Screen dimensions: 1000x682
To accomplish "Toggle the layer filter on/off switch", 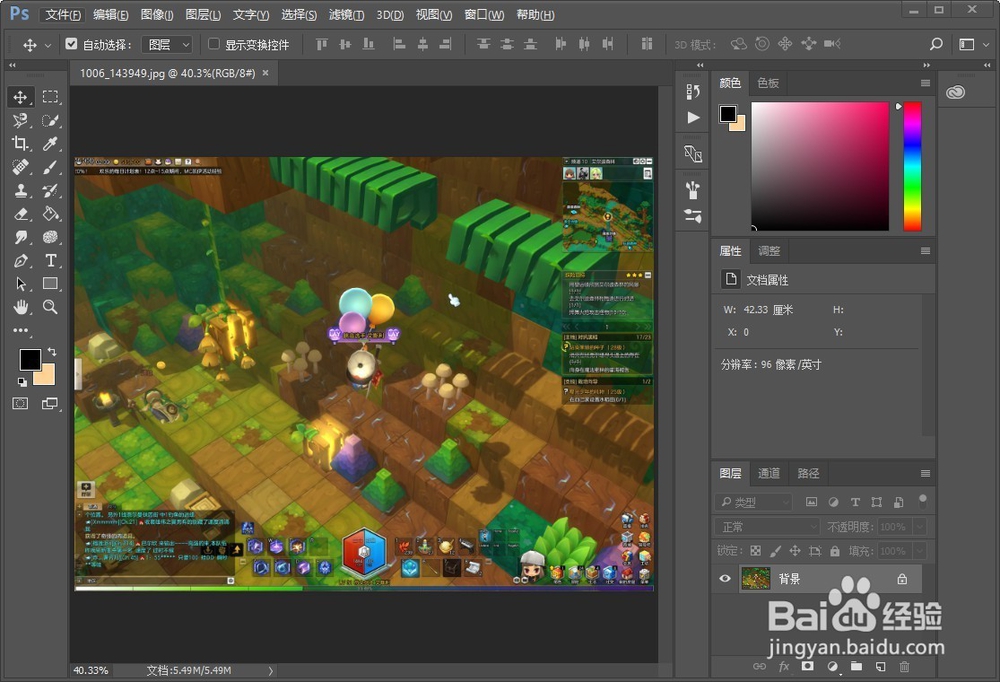I will click(922, 500).
